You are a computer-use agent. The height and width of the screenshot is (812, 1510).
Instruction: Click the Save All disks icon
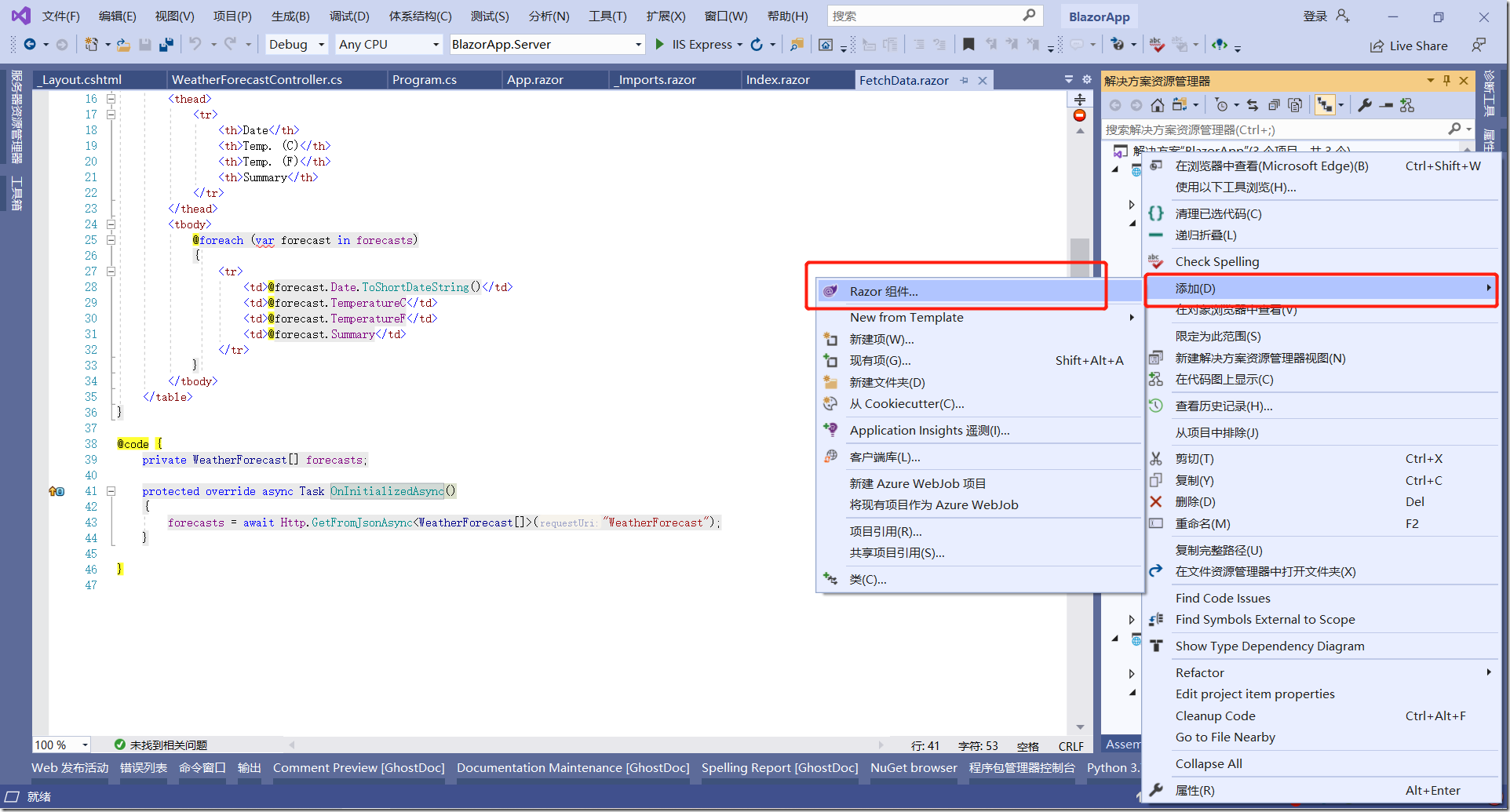(x=166, y=45)
